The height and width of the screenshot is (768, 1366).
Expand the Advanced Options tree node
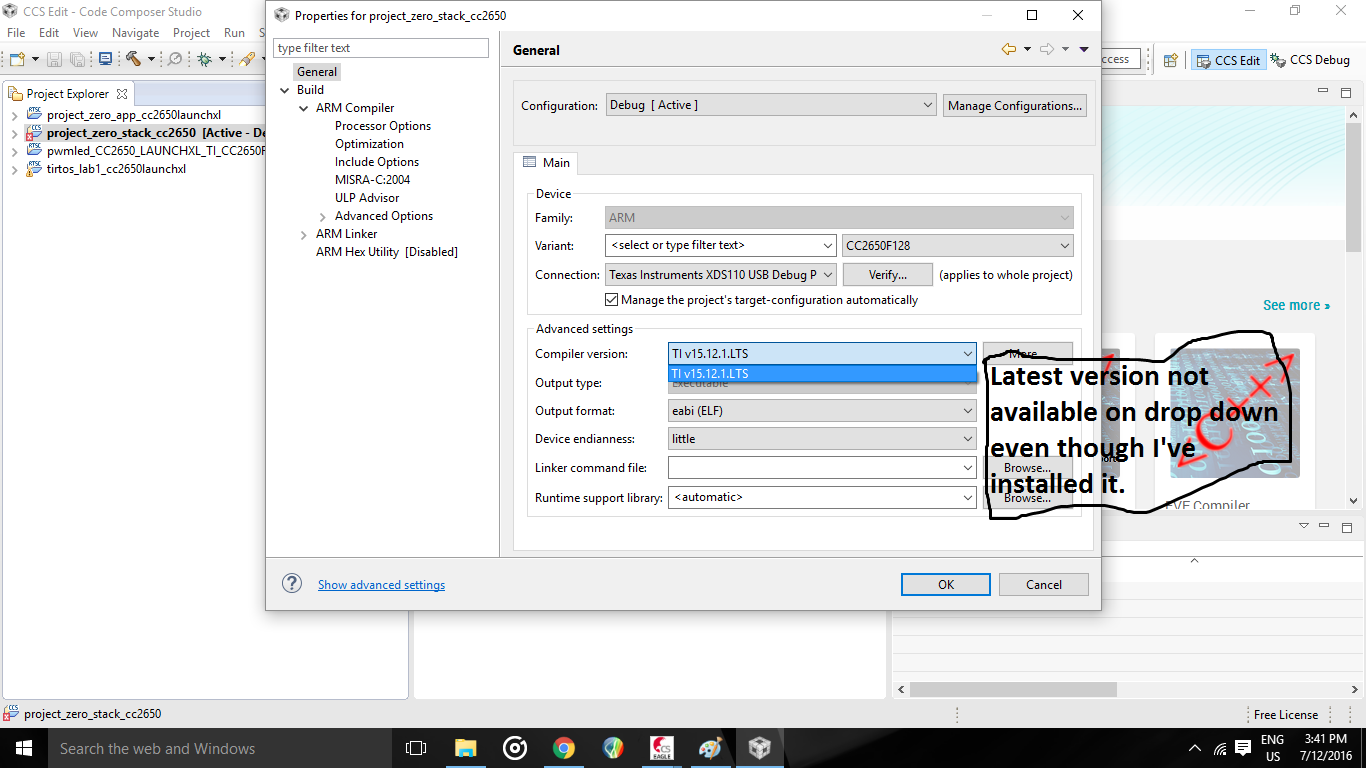coord(322,216)
